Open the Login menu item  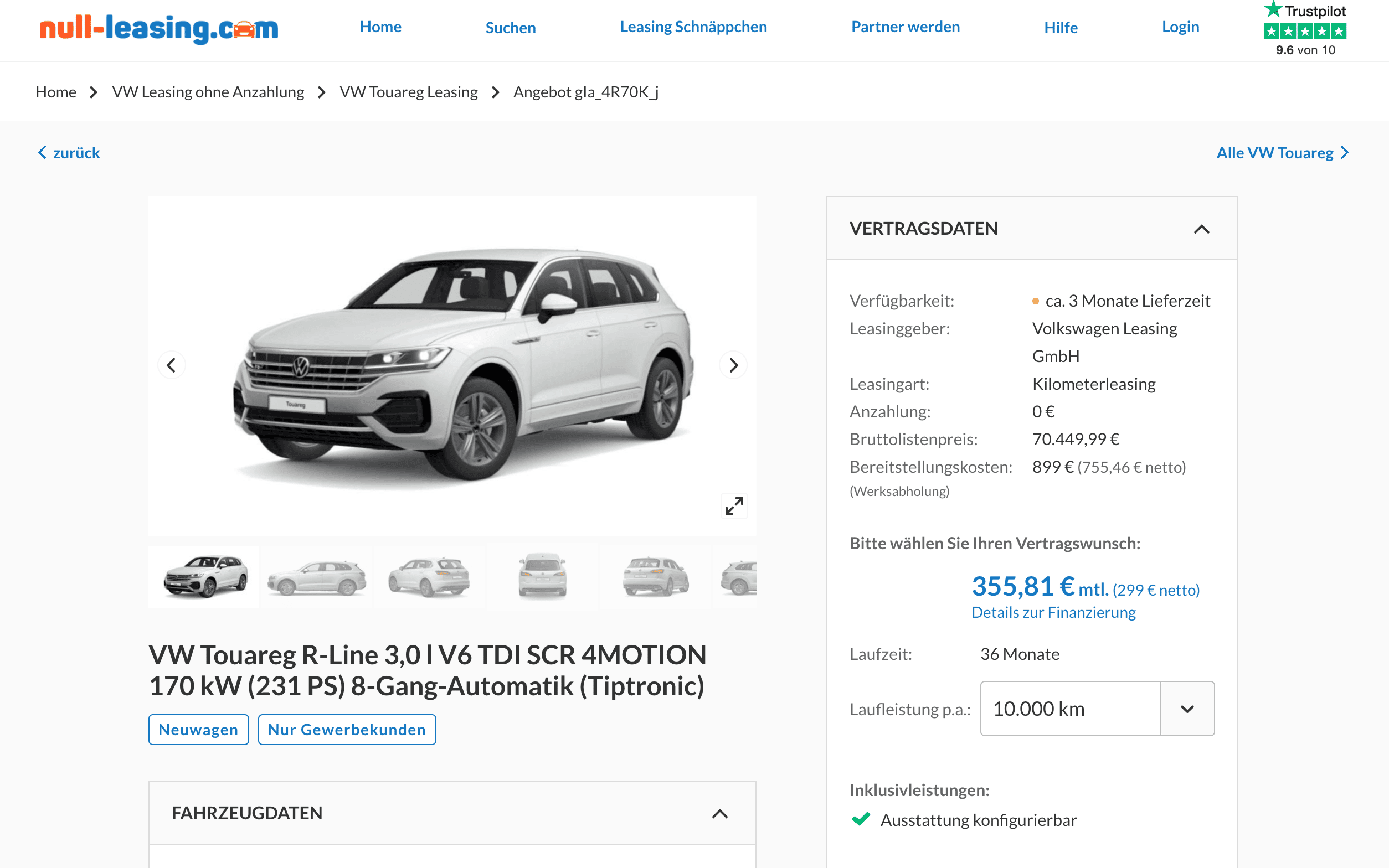click(x=1180, y=27)
